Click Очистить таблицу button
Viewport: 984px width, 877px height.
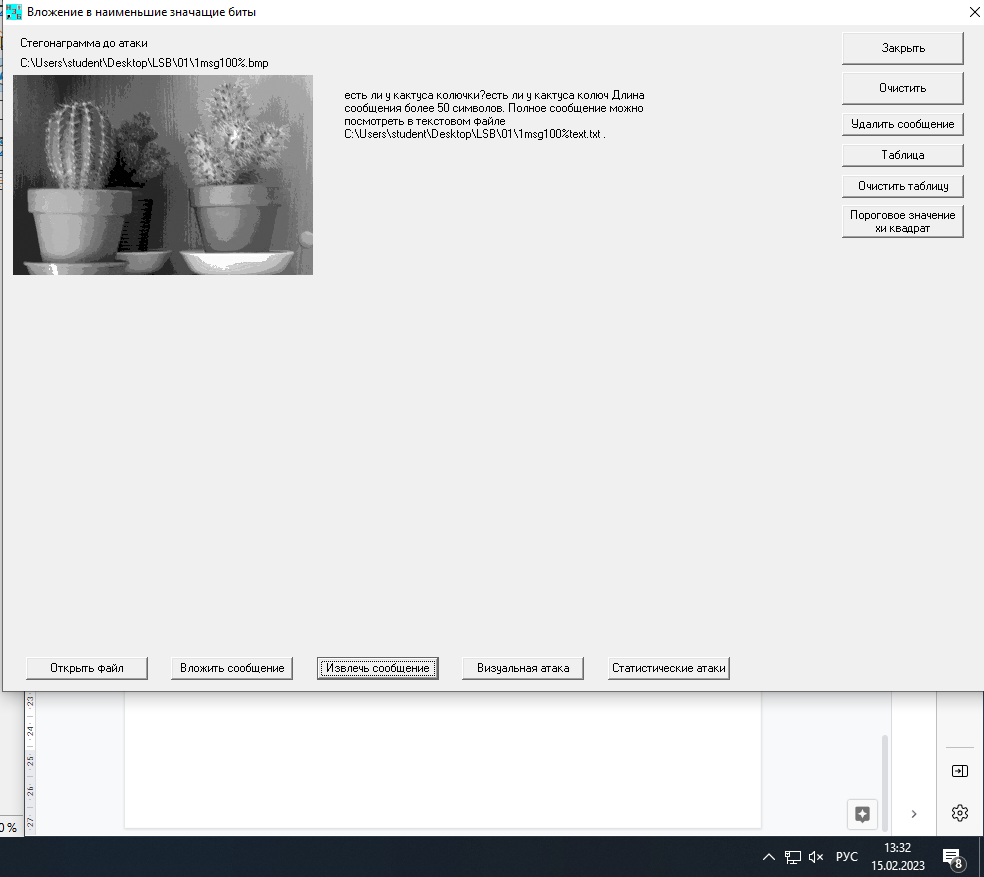[x=902, y=186]
